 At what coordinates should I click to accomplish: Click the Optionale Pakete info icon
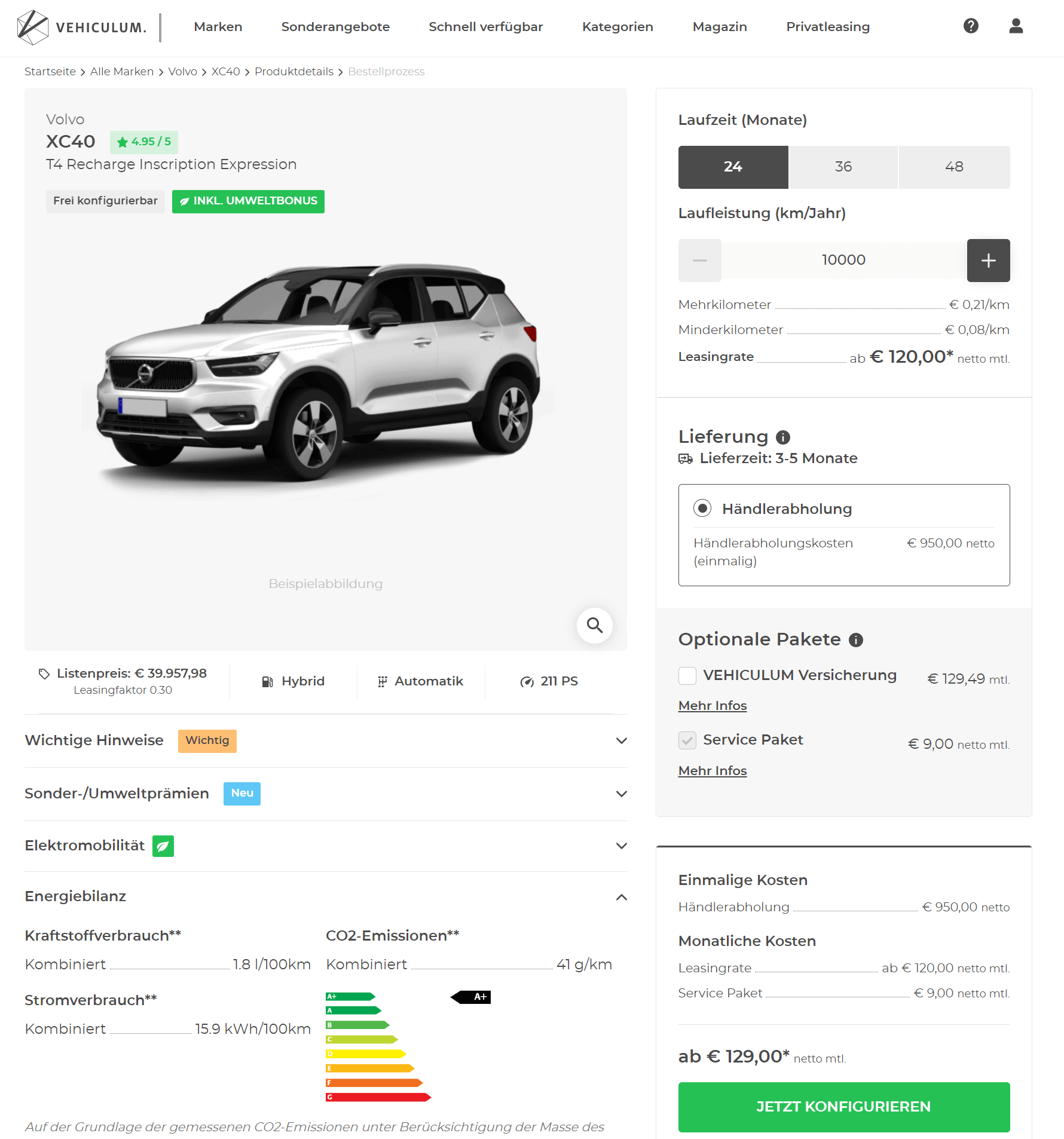[x=856, y=640]
